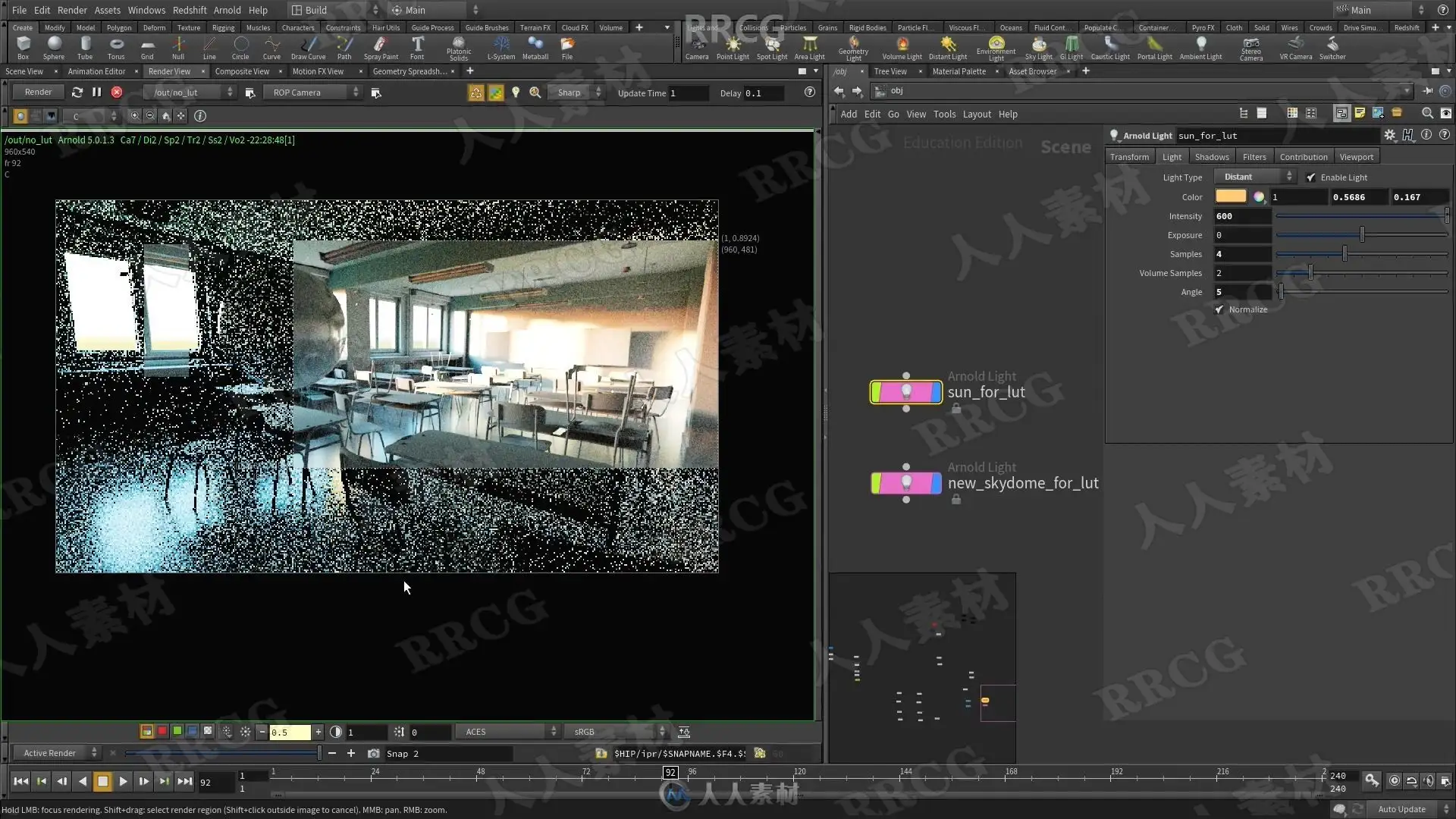This screenshot has width=1456, height=819.
Task: Adjust the Samples slider
Action: pyautogui.click(x=1361, y=254)
